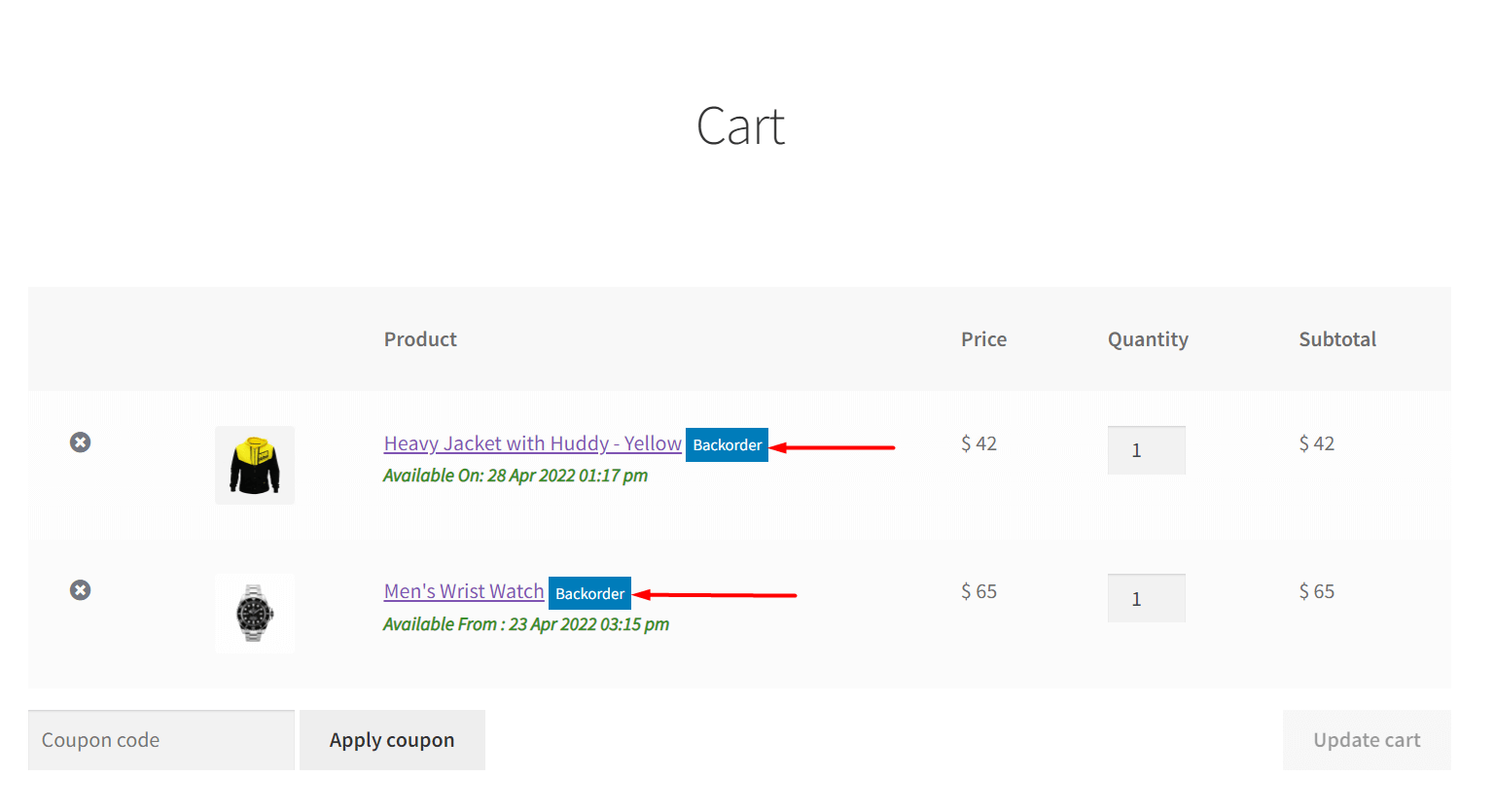This screenshot has height=812, width=1494.
Task: Click the Subtotal column header
Action: coord(1337,338)
